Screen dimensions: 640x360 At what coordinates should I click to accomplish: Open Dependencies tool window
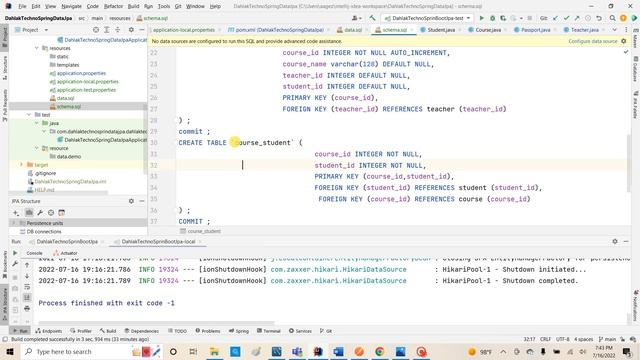[x=142, y=331]
